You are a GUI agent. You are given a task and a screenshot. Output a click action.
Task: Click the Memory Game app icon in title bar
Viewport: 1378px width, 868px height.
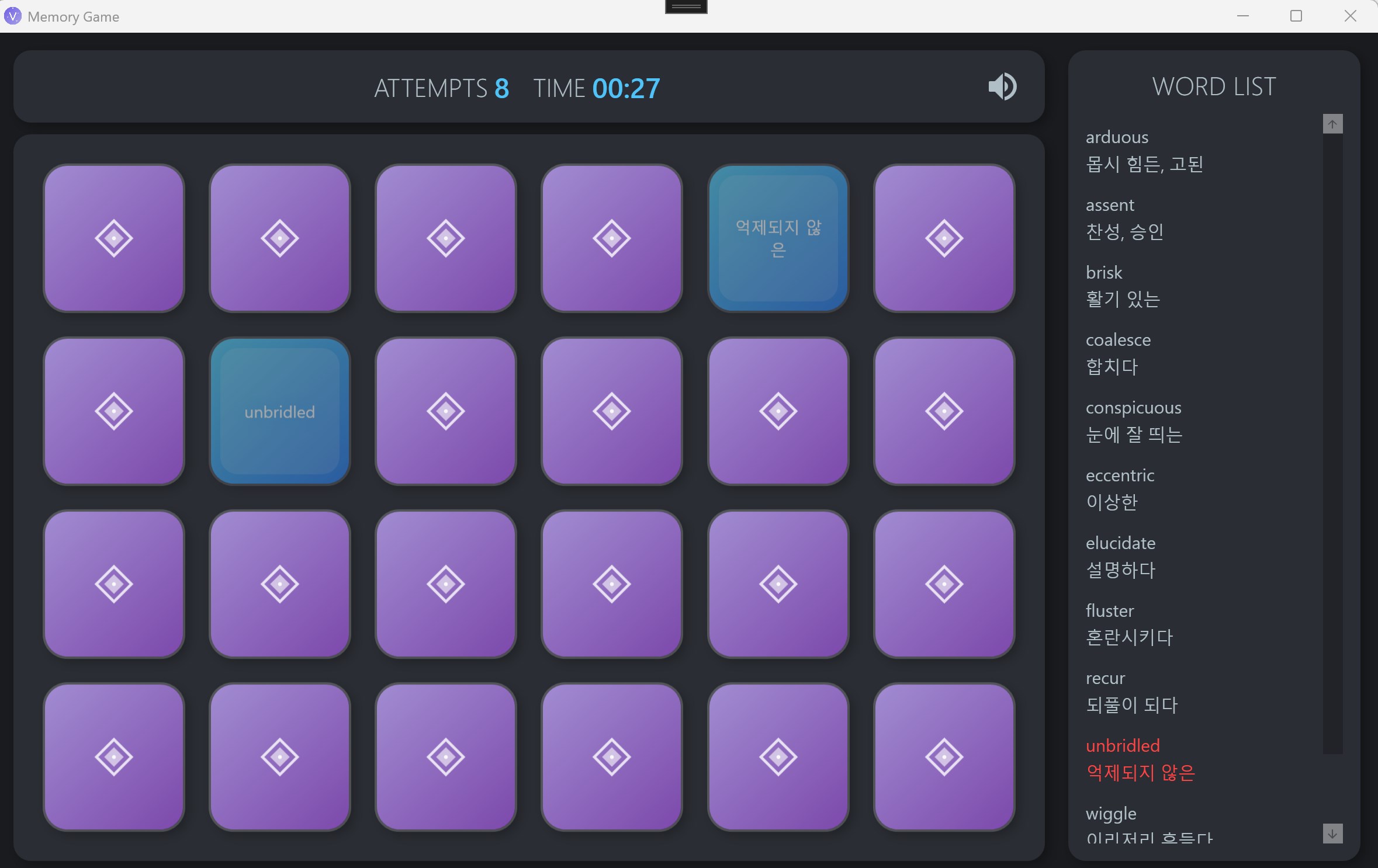pyautogui.click(x=12, y=16)
